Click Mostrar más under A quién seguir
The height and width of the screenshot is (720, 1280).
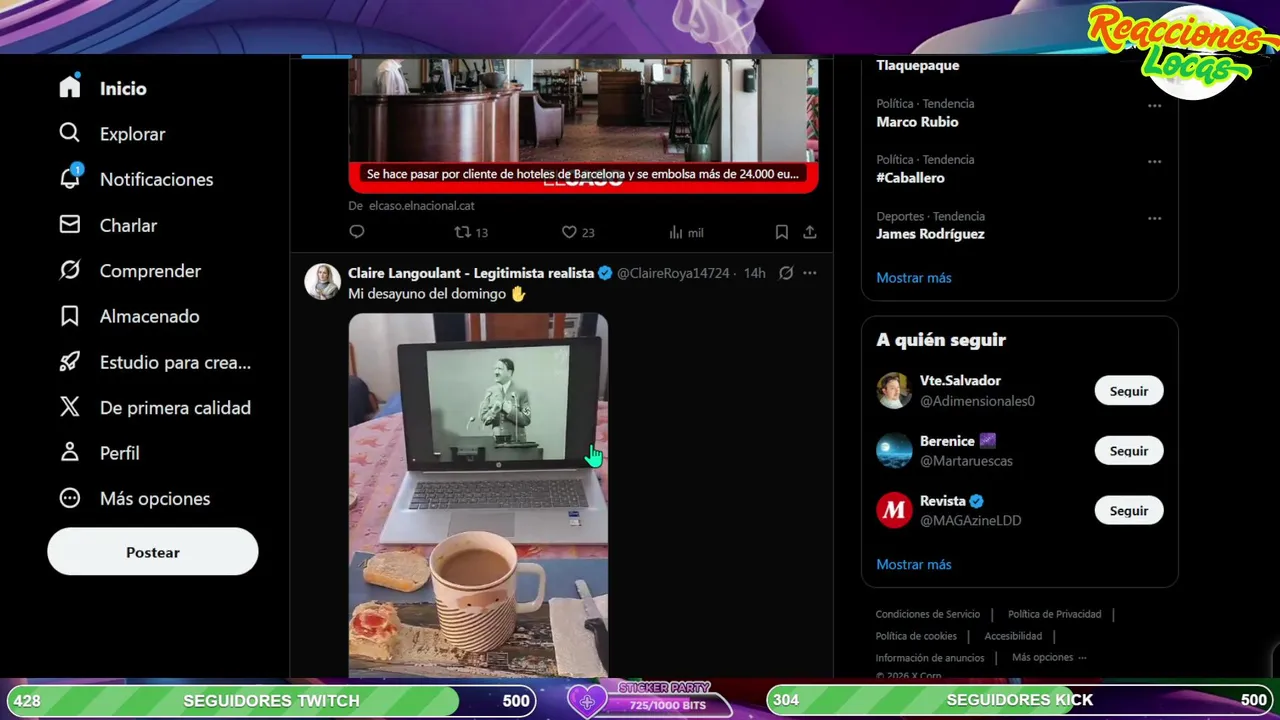(914, 565)
